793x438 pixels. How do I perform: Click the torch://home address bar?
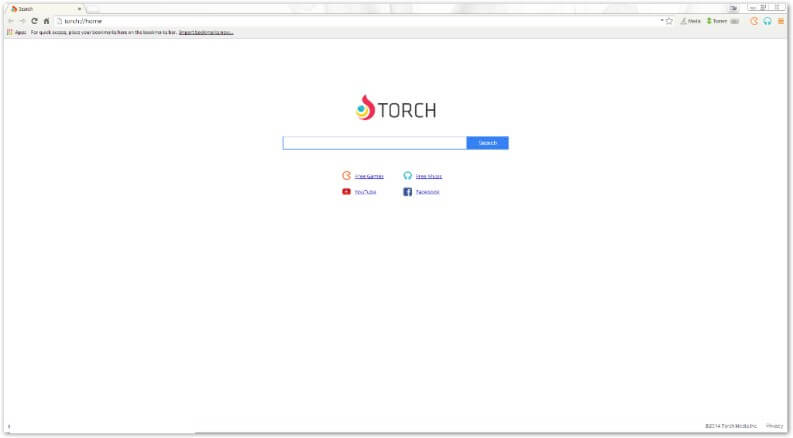(x=357, y=21)
